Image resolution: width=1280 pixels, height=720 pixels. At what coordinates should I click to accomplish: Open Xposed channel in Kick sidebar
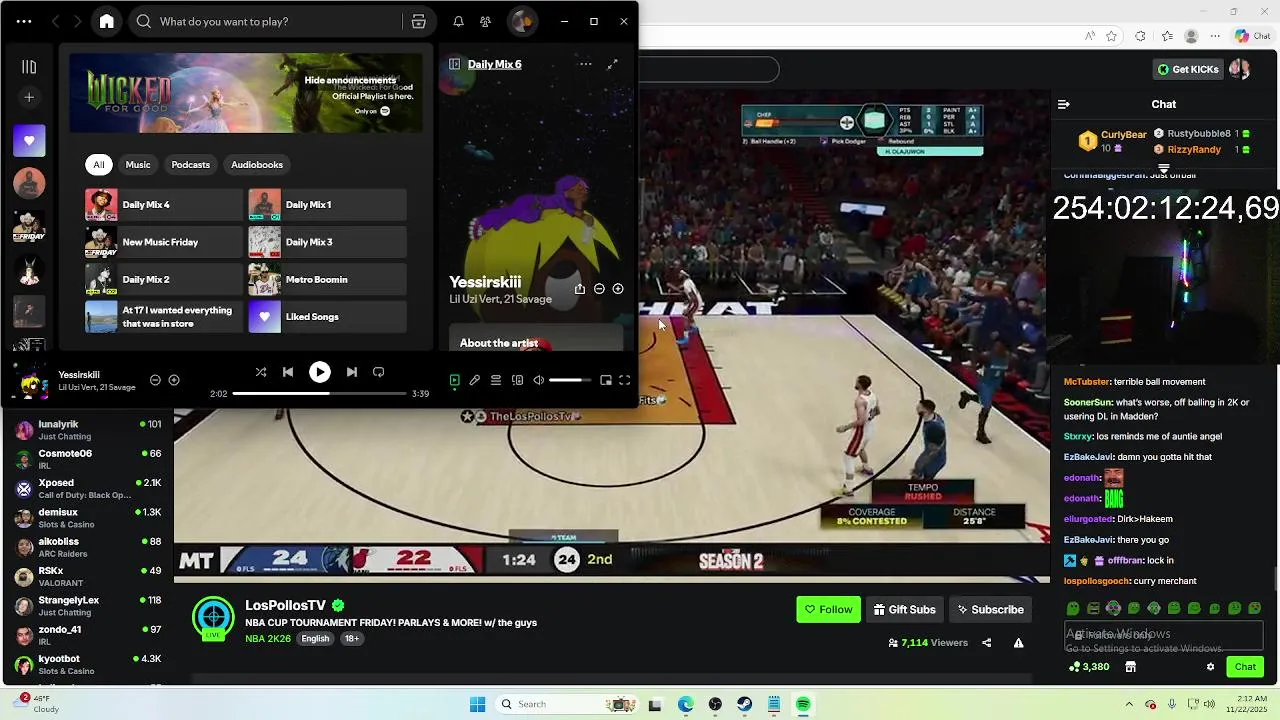pos(88,488)
